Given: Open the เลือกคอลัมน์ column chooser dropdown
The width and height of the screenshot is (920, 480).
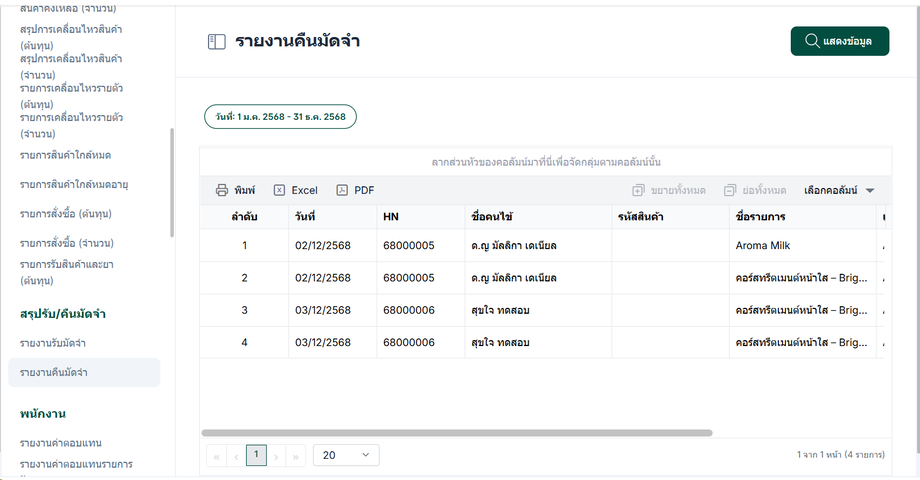Looking at the screenshot, I should point(839,190).
